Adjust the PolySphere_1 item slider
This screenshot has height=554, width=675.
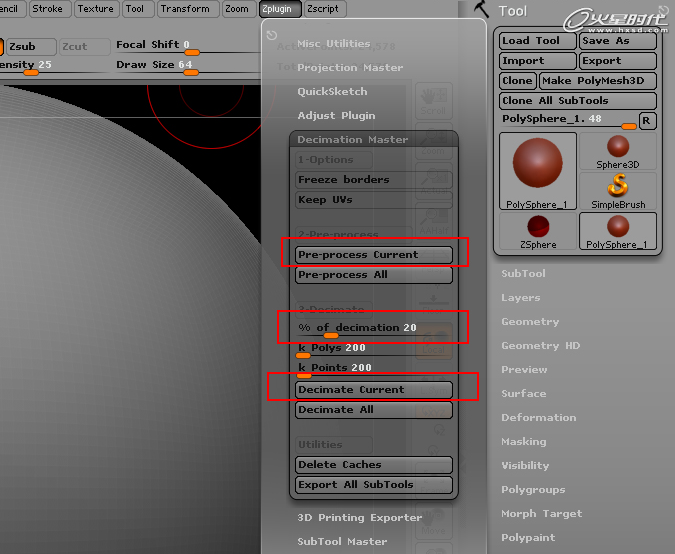[x=568, y=121]
